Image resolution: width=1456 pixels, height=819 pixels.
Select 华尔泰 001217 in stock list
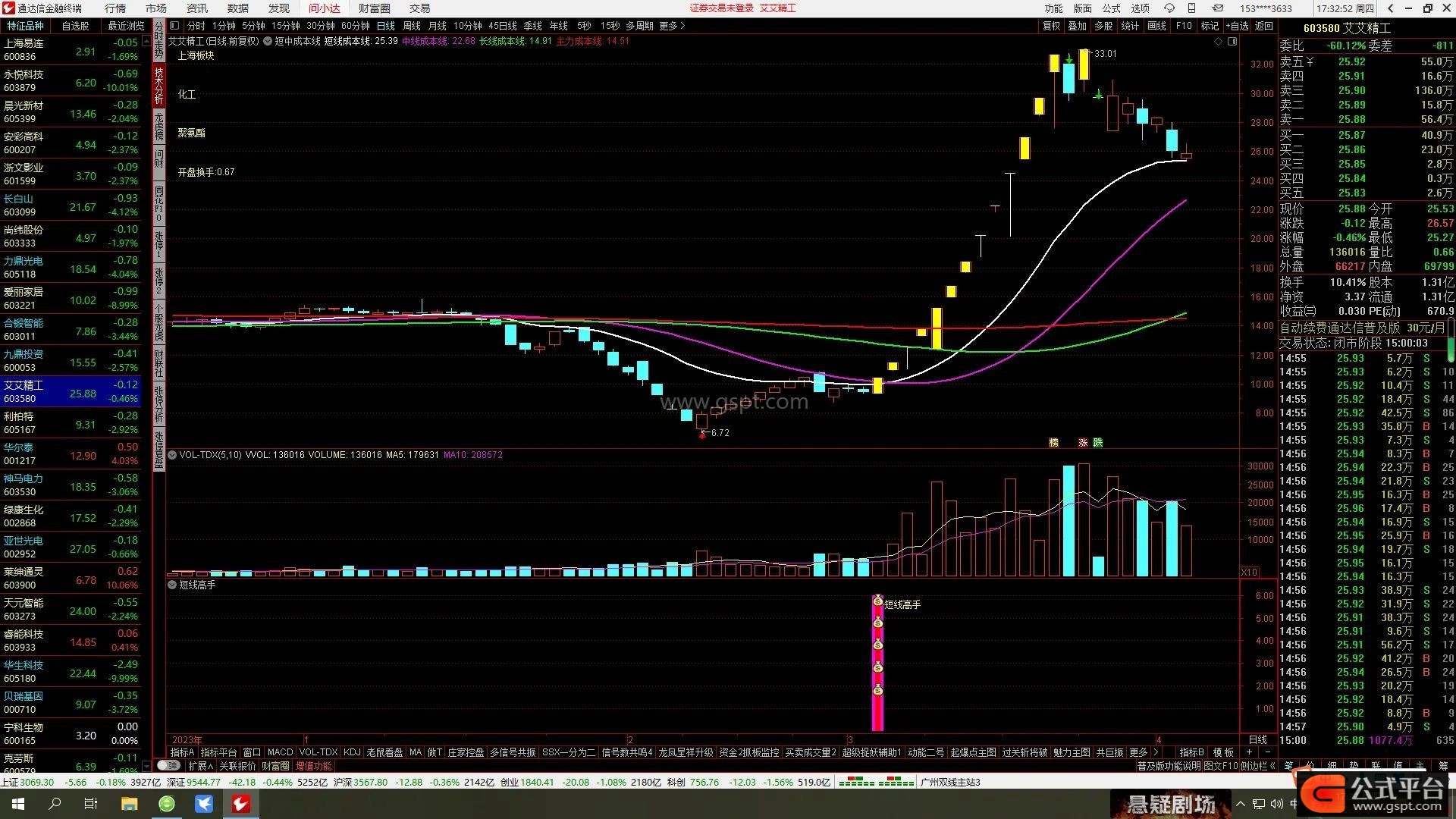(71, 453)
